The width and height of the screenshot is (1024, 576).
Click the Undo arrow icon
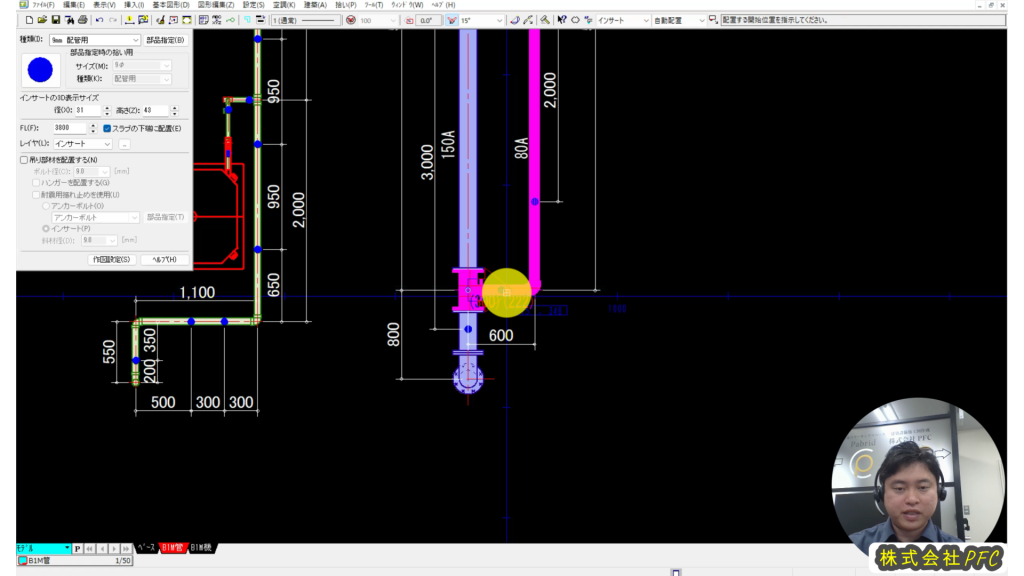pos(99,20)
